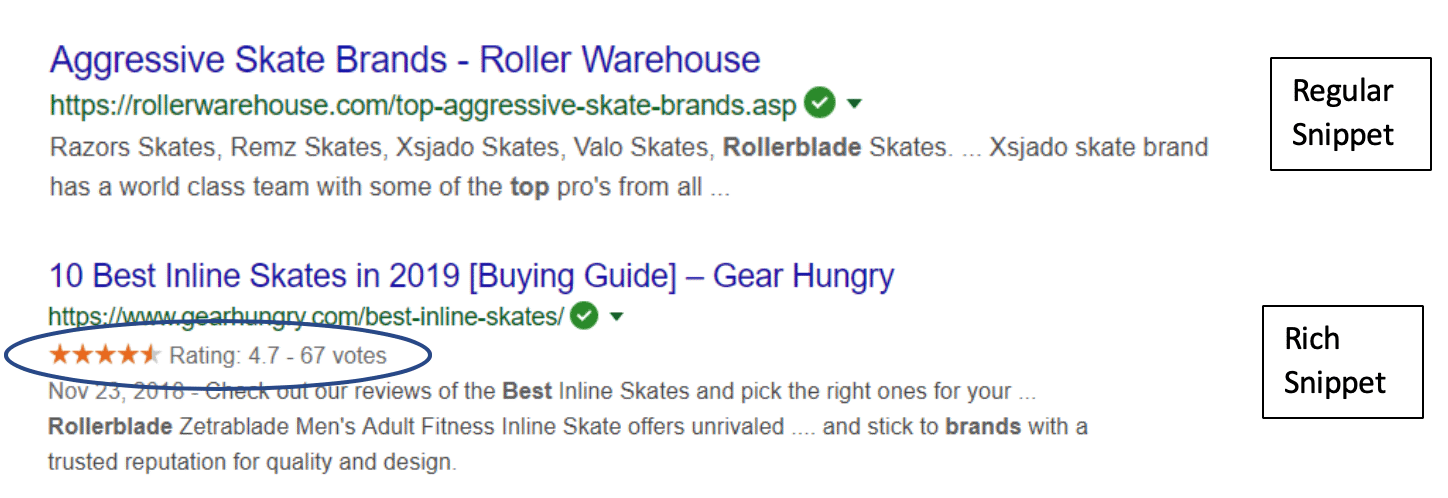Click the green verified checkmark beside gearhungry.com URL

[585, 317]
